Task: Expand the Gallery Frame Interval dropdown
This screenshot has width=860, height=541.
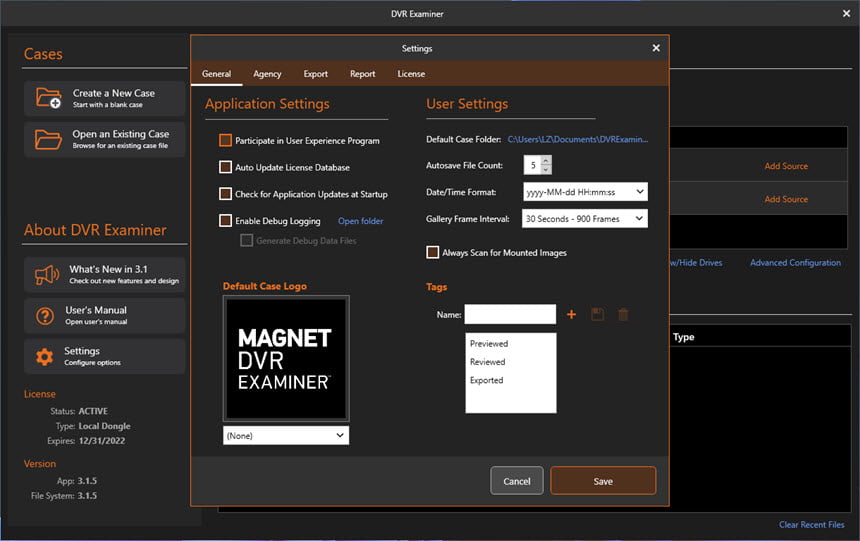Action: pos(585,218)
